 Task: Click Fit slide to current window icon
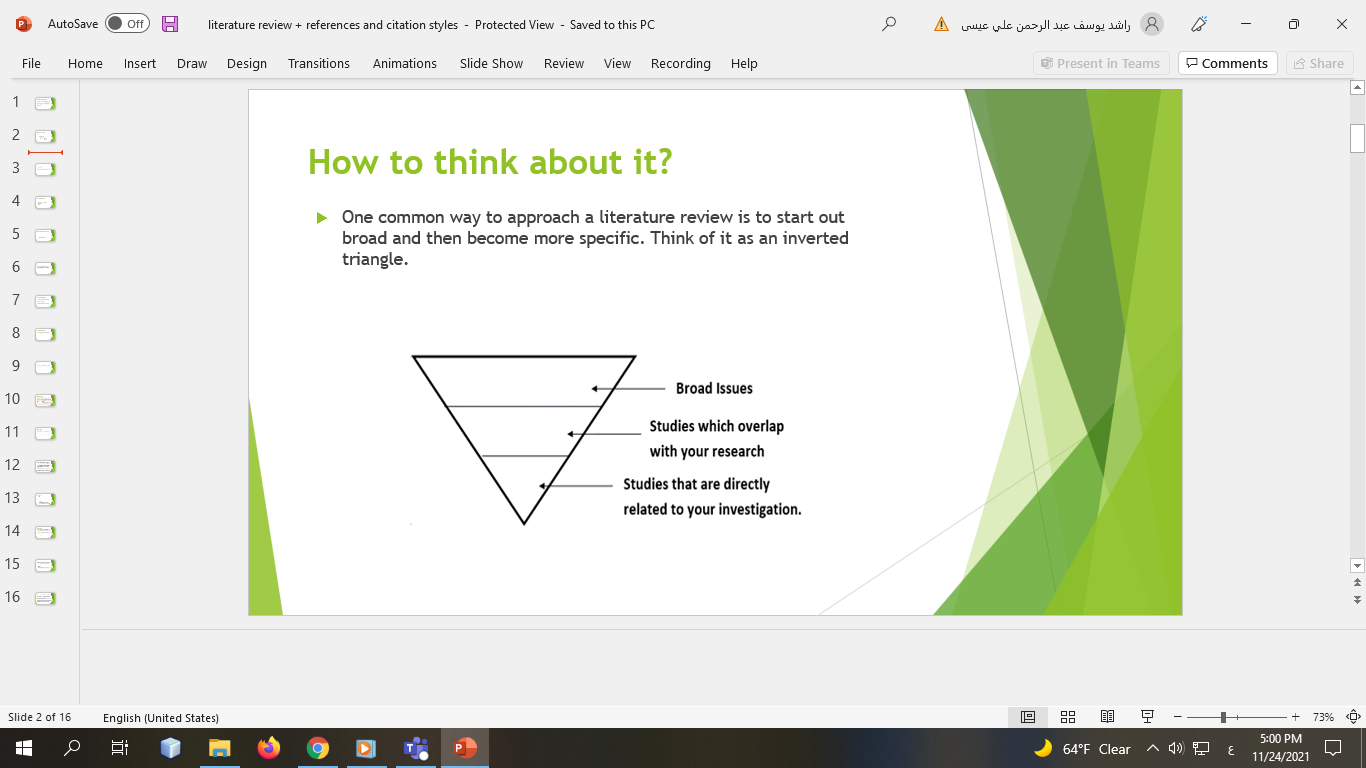click(x=1354, y=717)
